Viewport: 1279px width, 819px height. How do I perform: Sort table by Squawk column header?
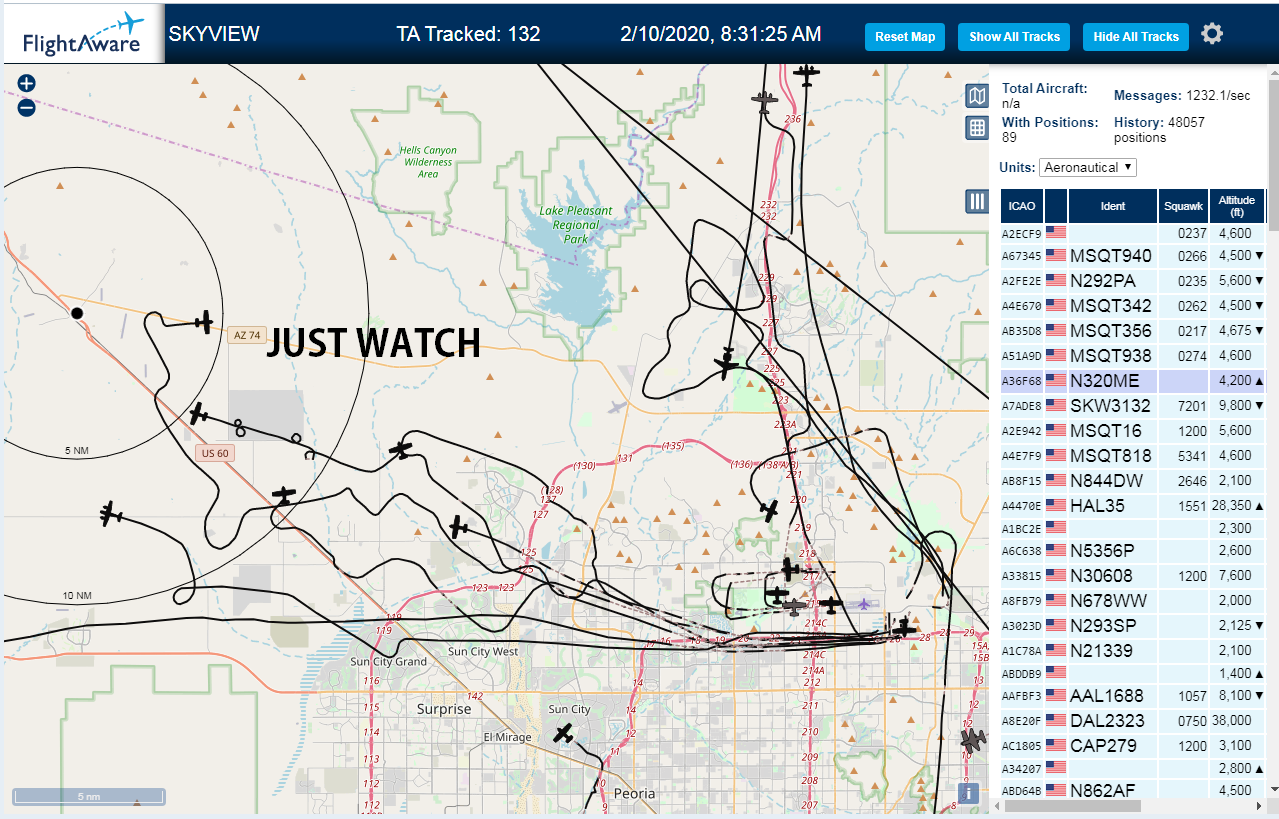coord(1183,206)
